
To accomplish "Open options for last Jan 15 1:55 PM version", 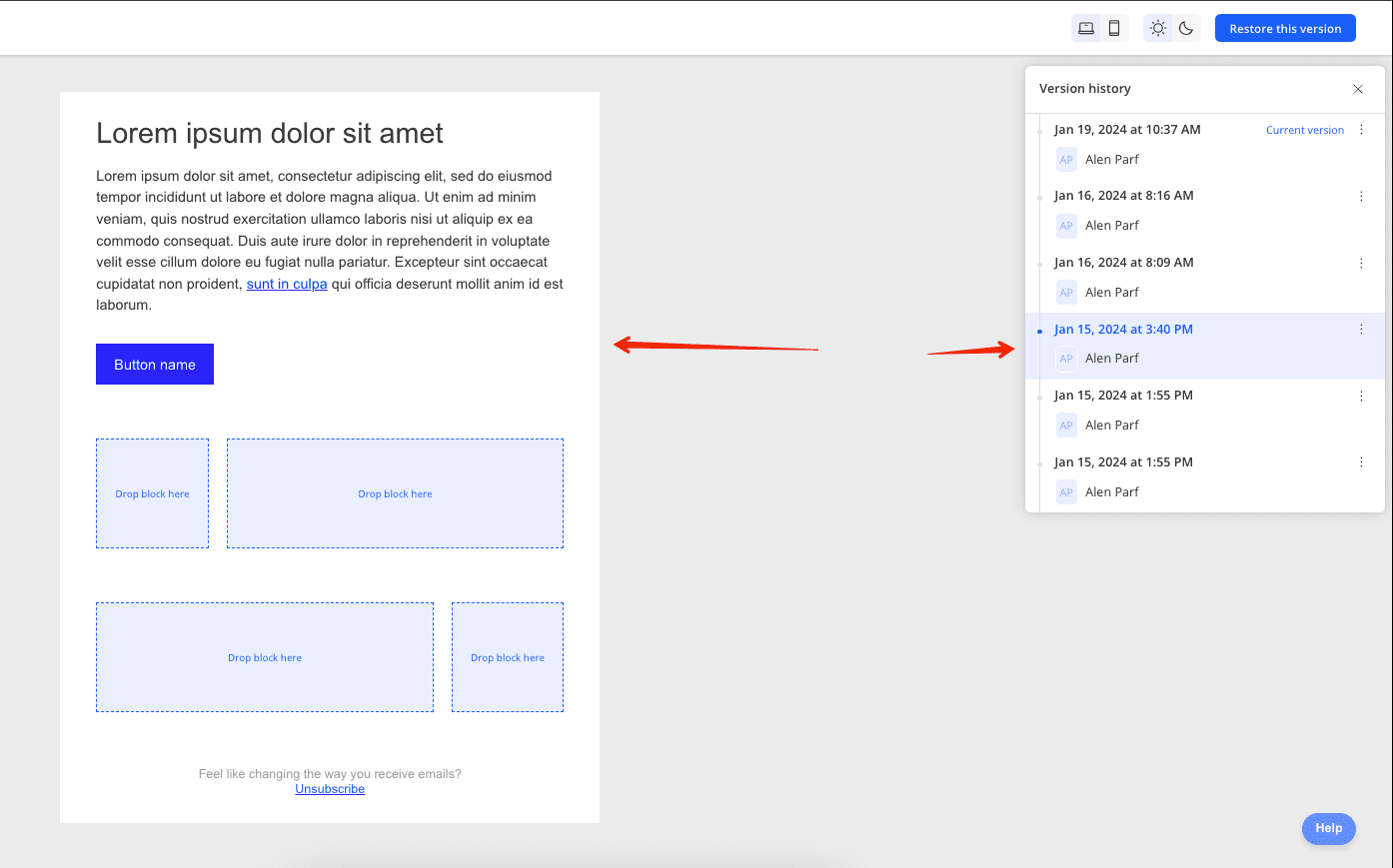I will point(1361,462).
